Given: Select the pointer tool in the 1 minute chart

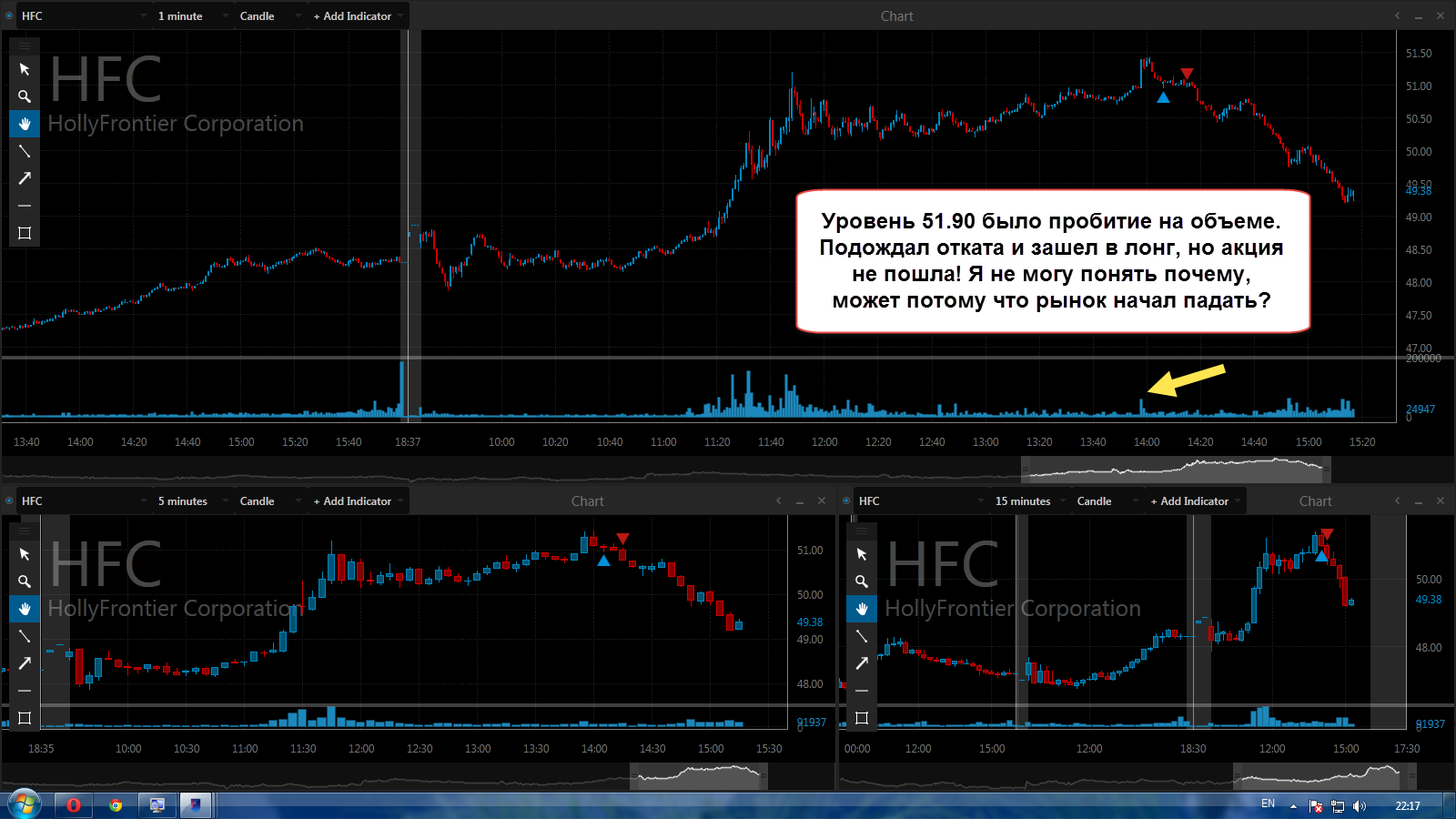Looking at the screenshot, I should 25,69.
